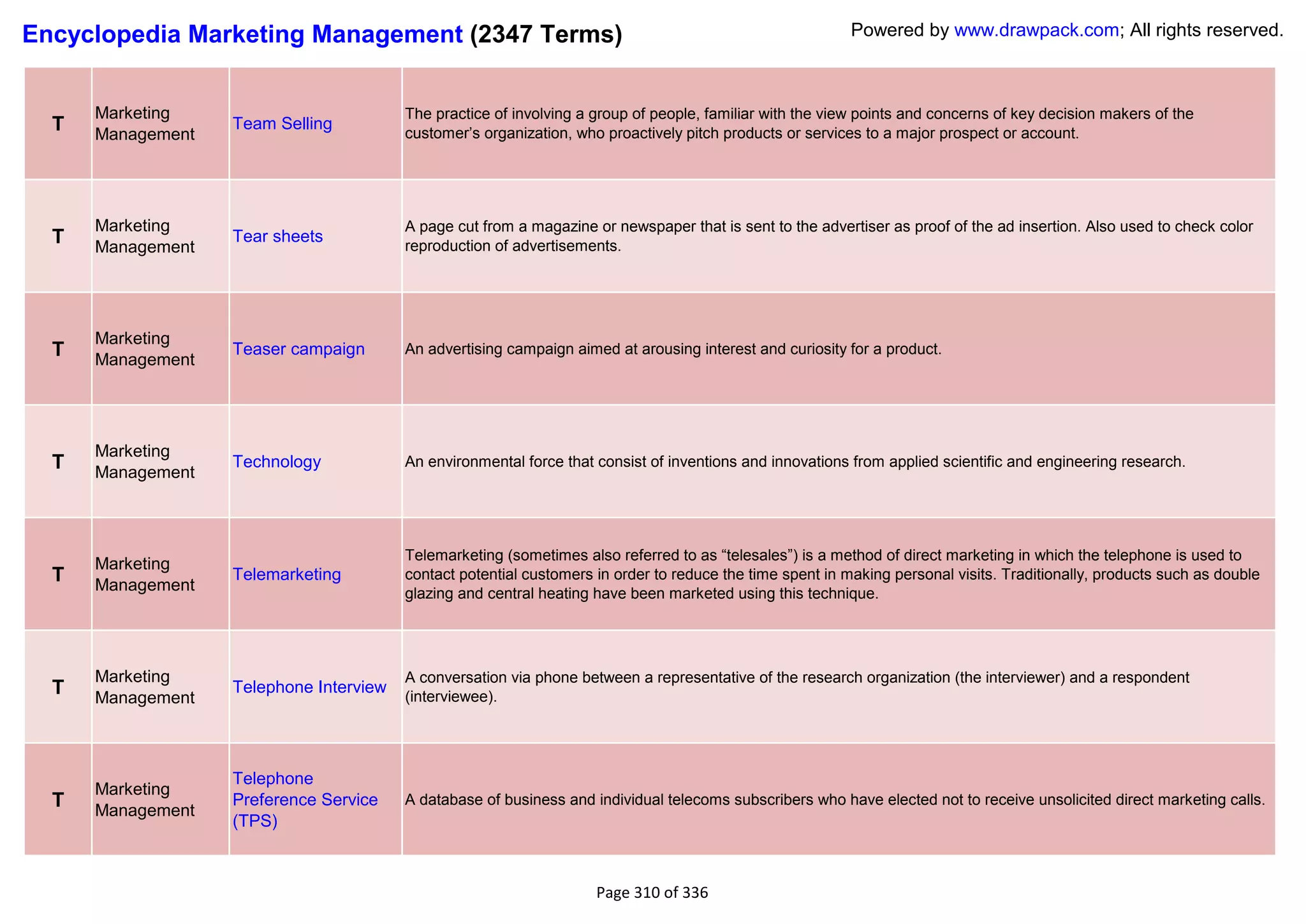Click the 'Page 310 of 336' footer
This screenshot has width=1306, height=924.
[x=652, y=893]
